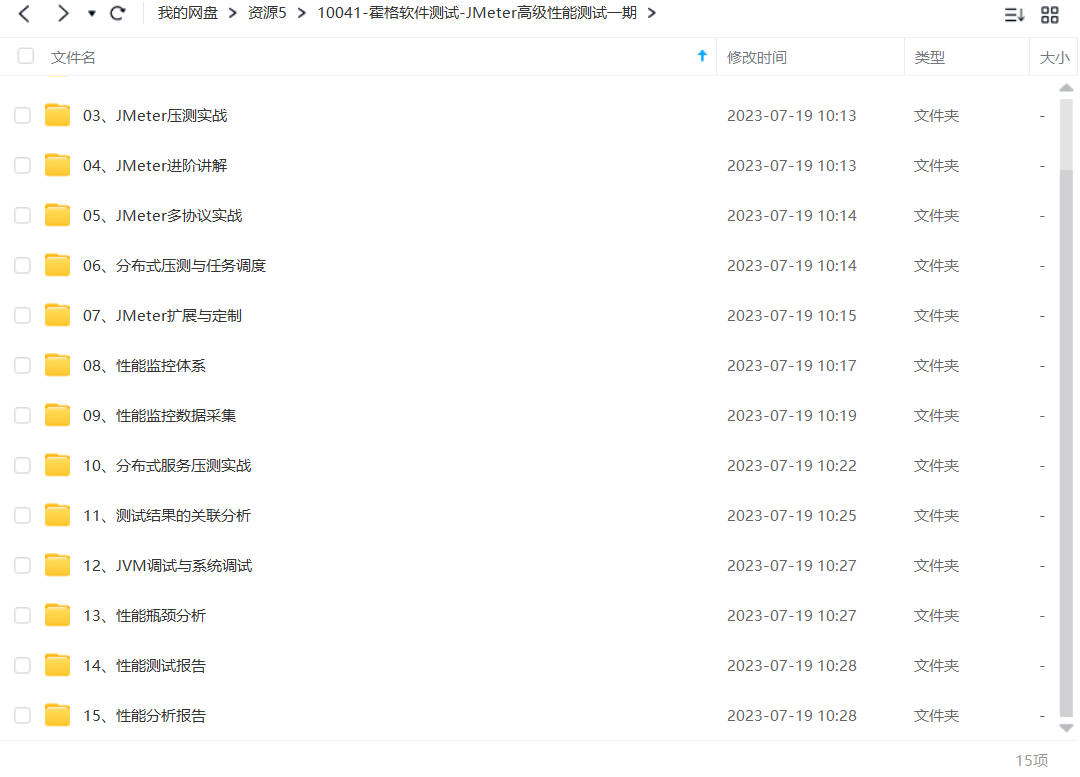Go forward with the right arrow
The height and width of the screenshot is (777, 1080).
63,13
